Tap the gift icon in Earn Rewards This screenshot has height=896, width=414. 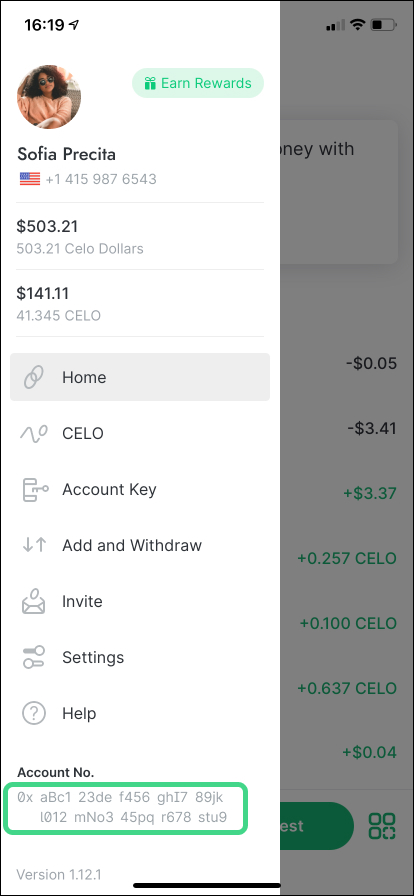pos(150,83)
